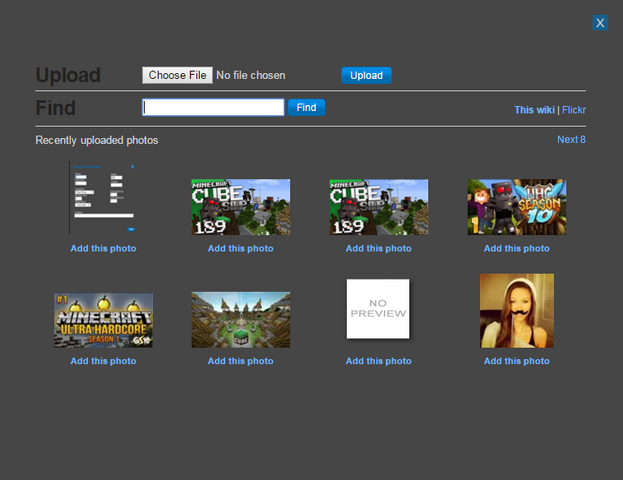This screenshot has width=623, height=480.
Task: Close the photo dialog with the X button
Action: [600, 23]
